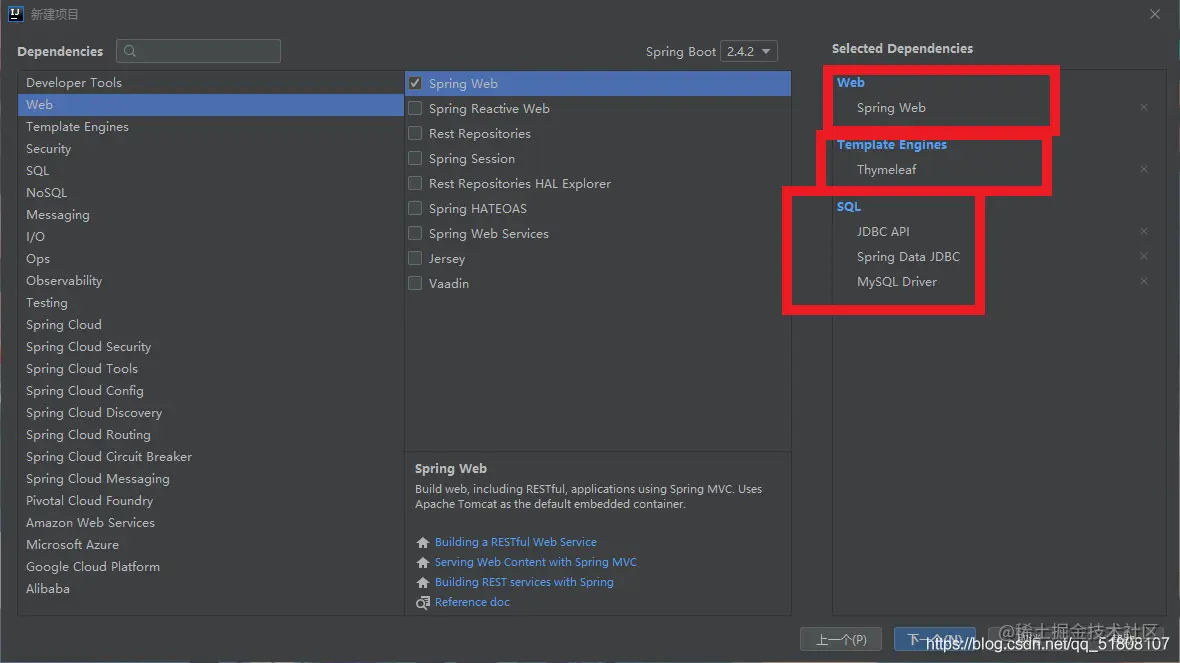Click the IntelliJ logo in title bar
Viewport: 1180px width, 663px height.
pos(15,14)
